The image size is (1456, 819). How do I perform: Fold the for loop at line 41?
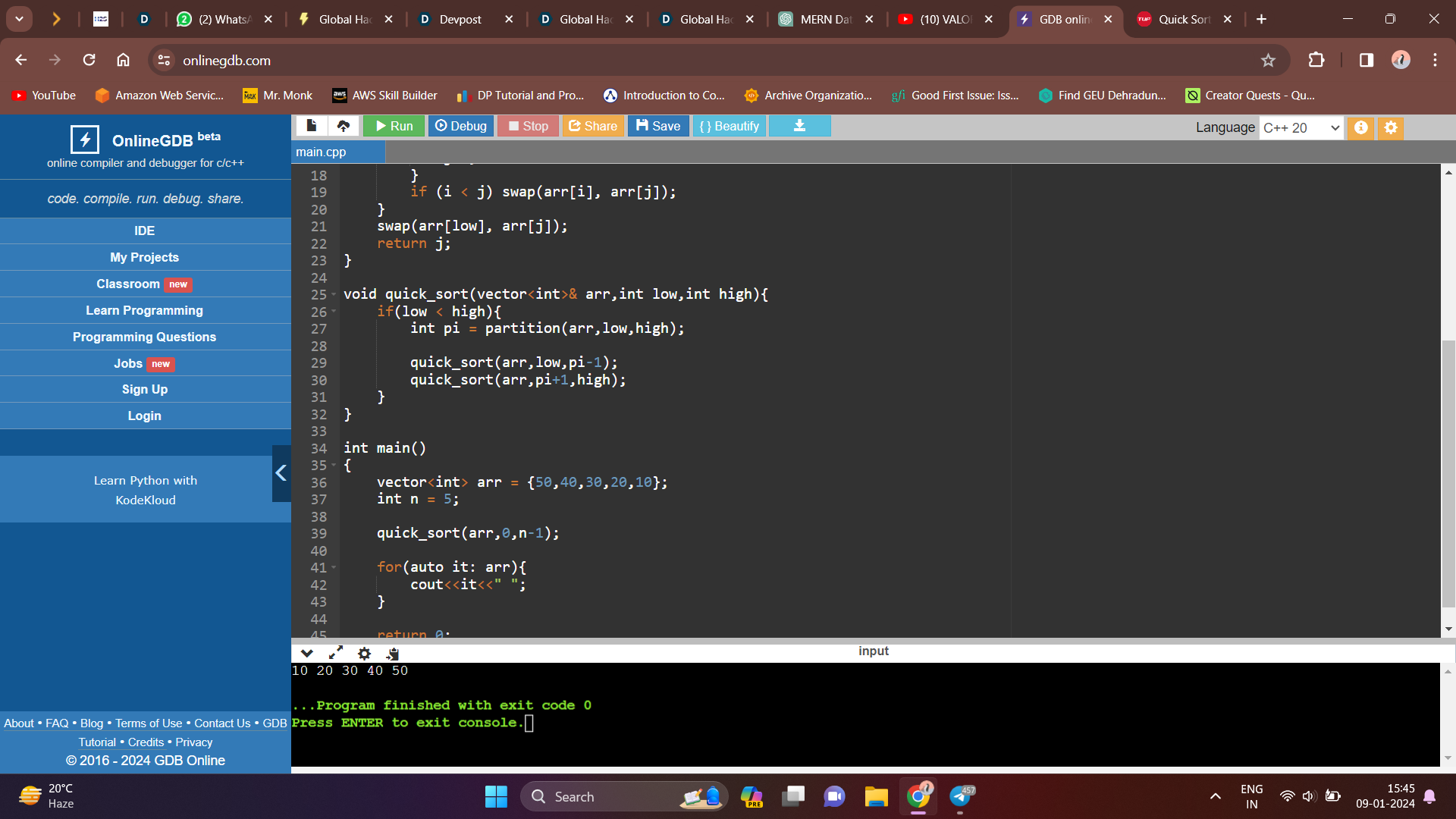[334, 567]
